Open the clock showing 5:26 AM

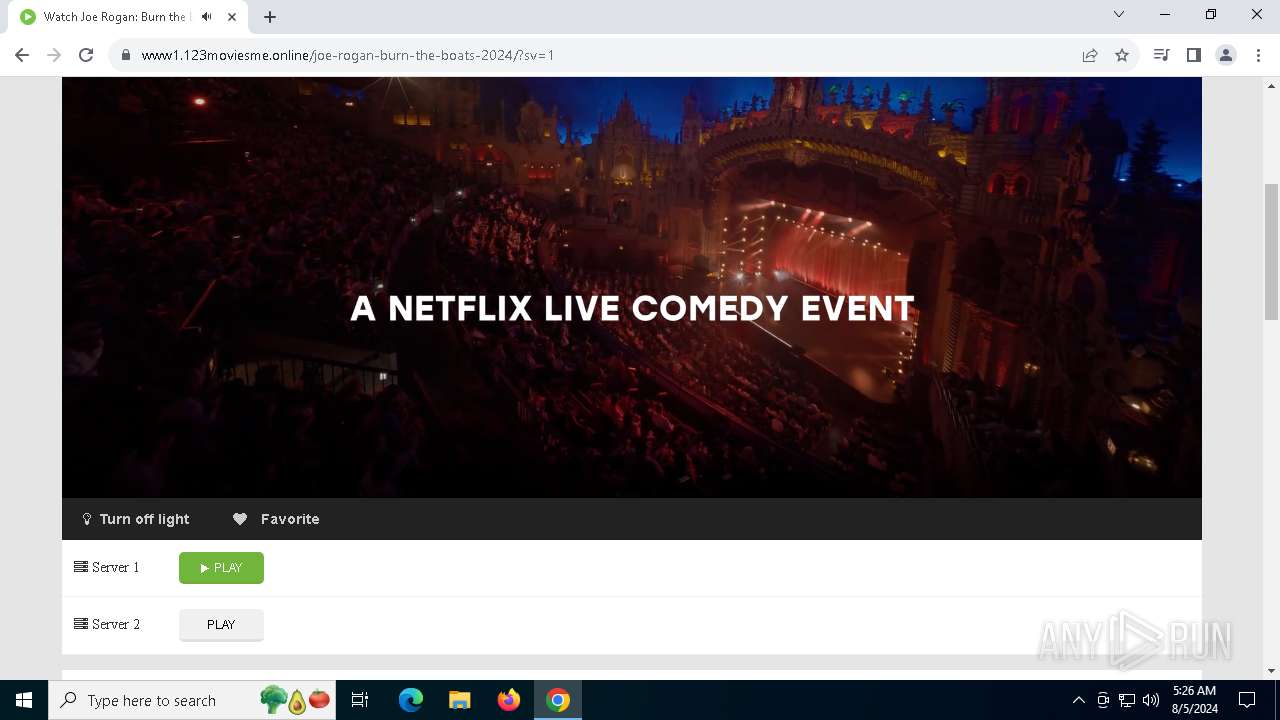tap(1195, 700)
